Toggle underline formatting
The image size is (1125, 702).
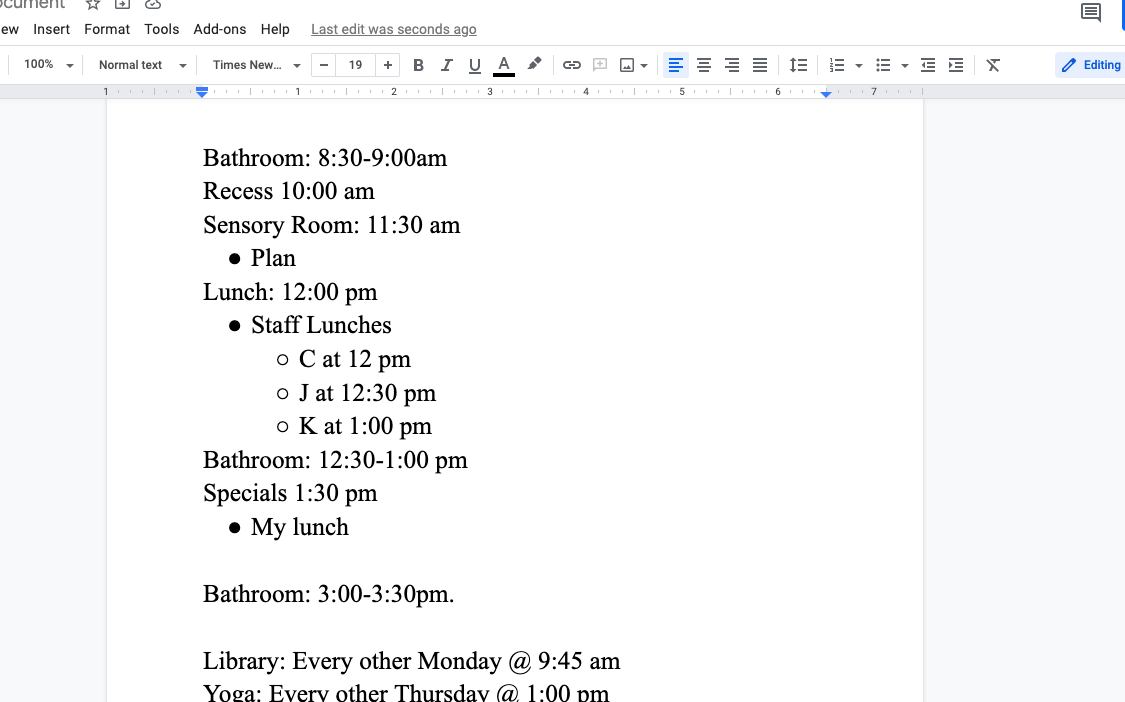click(x=474, y=64)
